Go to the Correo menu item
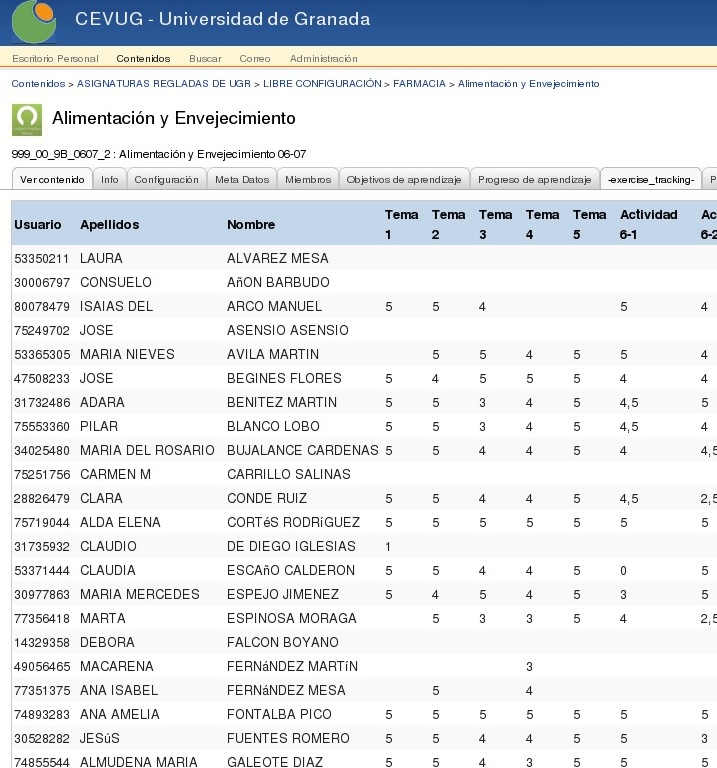 click(255, 59)
